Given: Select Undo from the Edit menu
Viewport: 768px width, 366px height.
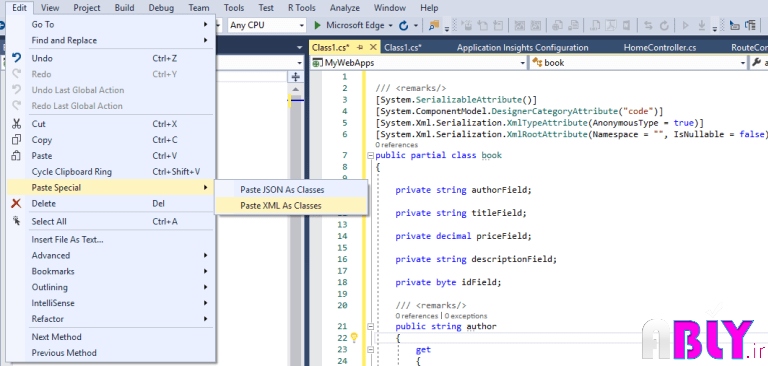Looking at the screenshot, I should click(x=111, y=58).
